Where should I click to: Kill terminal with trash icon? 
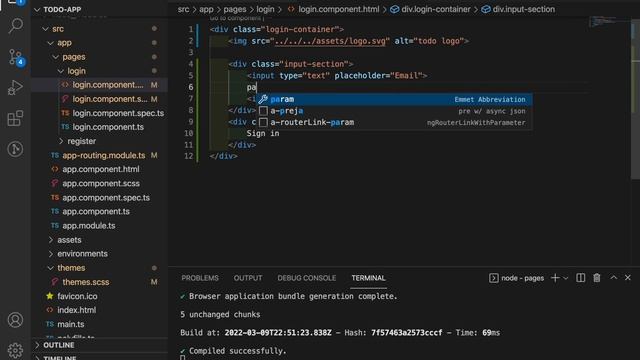[x=597, y=278]
